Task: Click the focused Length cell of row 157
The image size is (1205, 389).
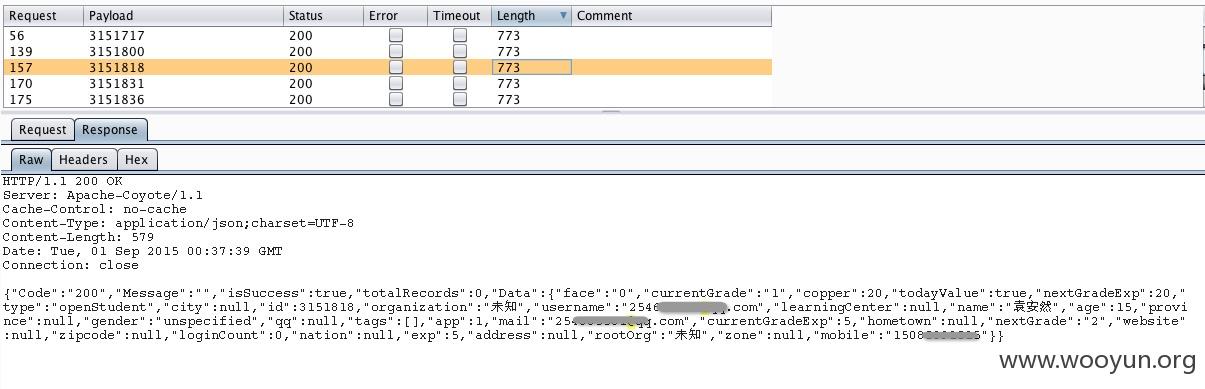Action: [532, 67]
